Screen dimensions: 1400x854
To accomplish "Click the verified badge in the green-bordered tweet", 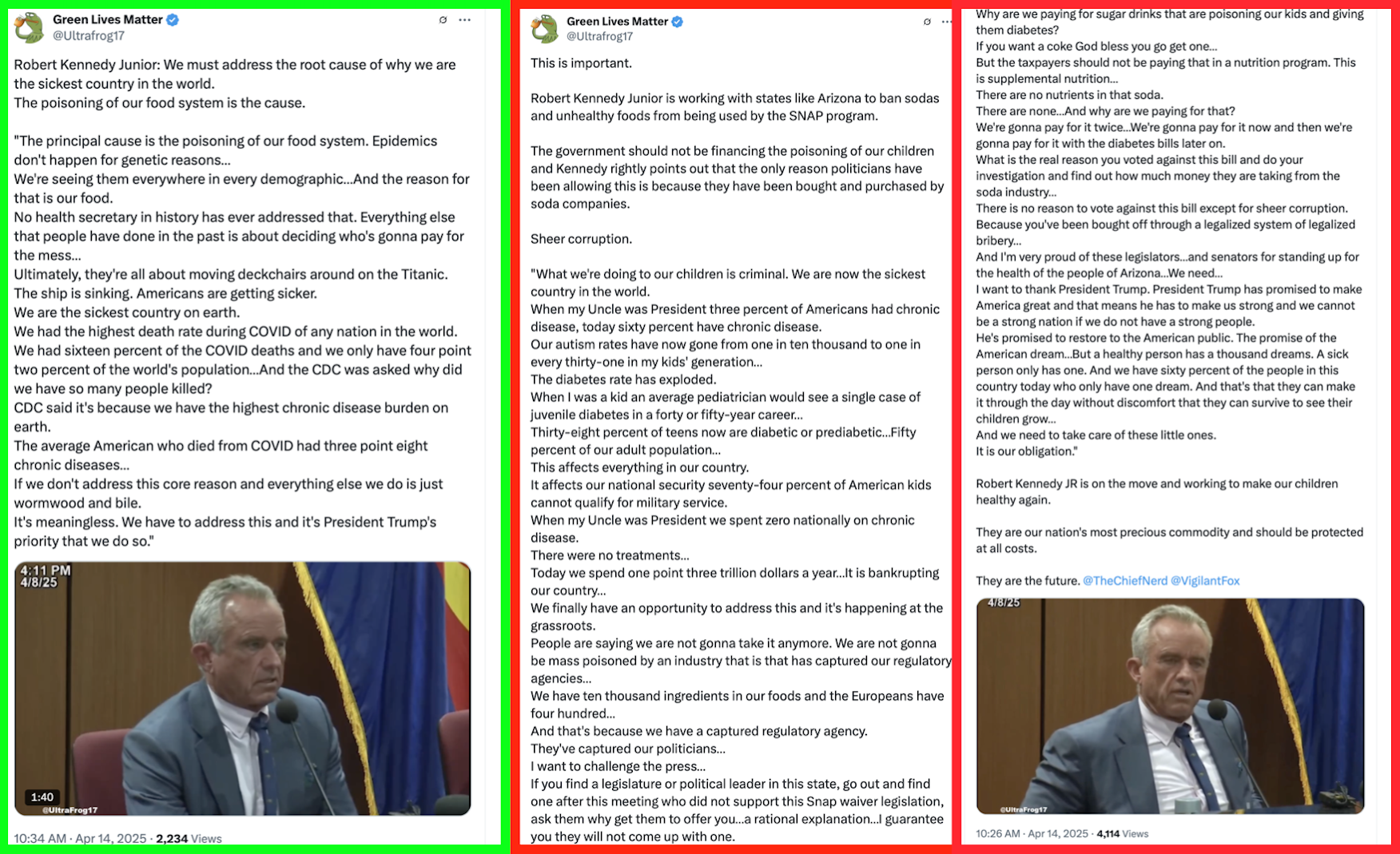I will [173, 20].
